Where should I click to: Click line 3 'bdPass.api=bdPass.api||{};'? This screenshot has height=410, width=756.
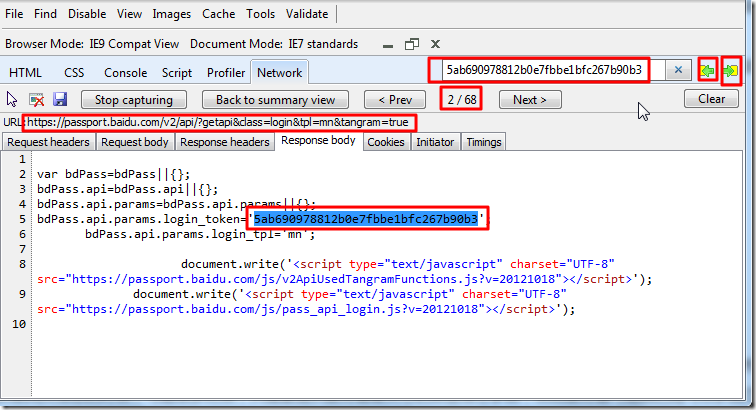click(127, 189)
